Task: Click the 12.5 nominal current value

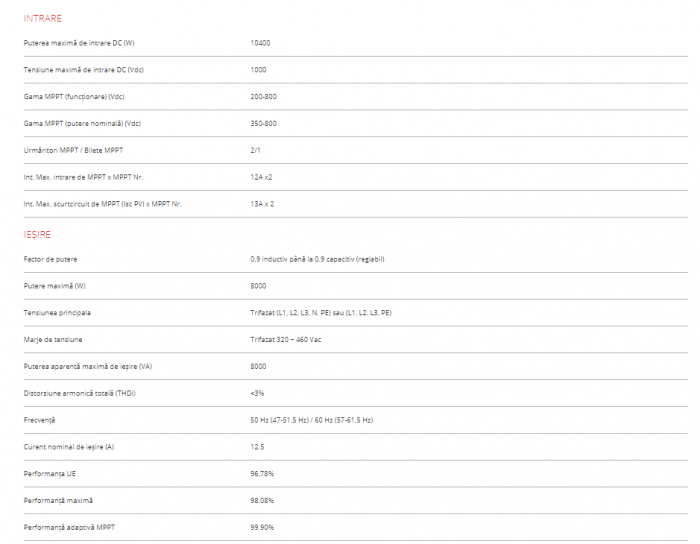Action: coord(257,446)
